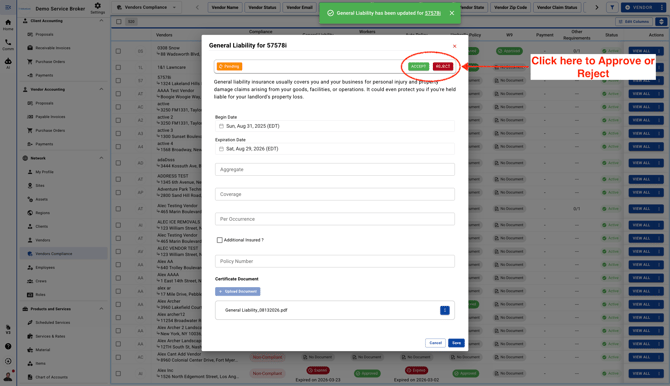Click into the Policy Number field
This screenshot has width=670, height=386.
pos(335,261)
